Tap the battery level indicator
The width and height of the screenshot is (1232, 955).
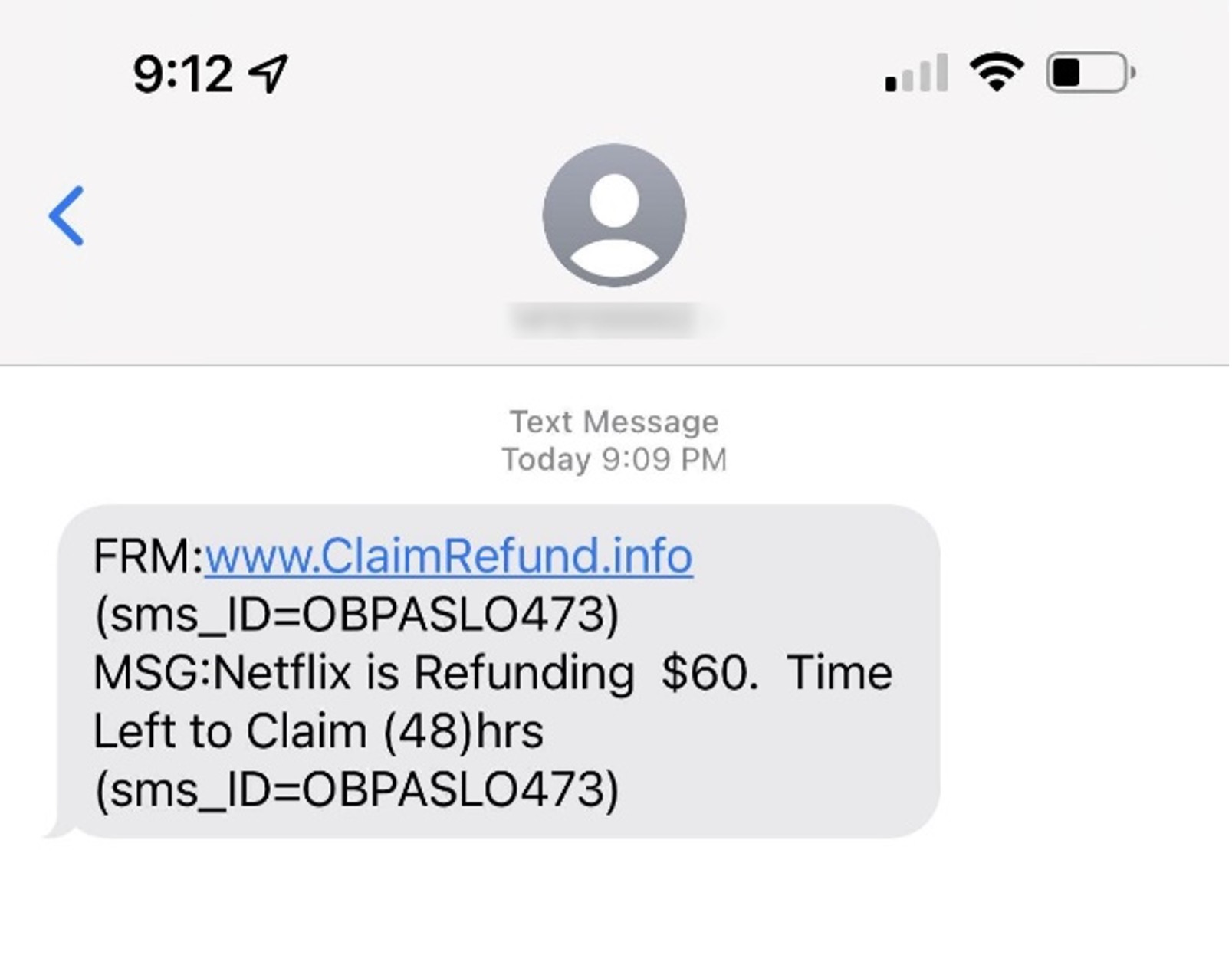coord(1090,74)
